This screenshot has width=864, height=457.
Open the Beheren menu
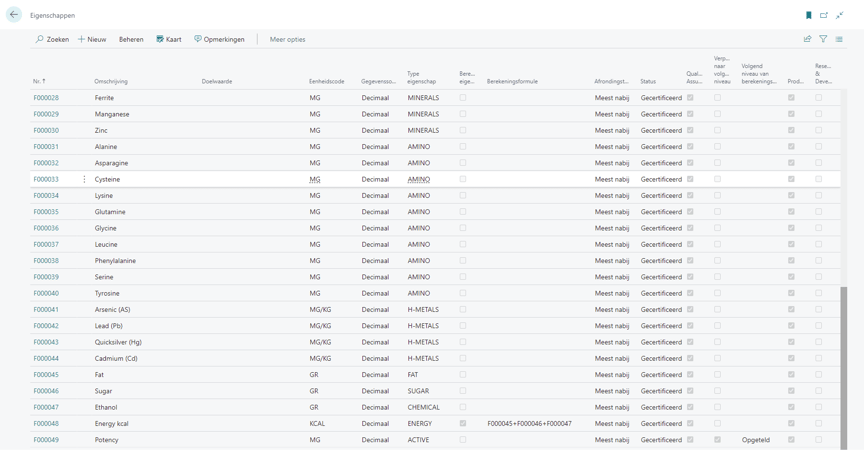[x=131, y=39]
